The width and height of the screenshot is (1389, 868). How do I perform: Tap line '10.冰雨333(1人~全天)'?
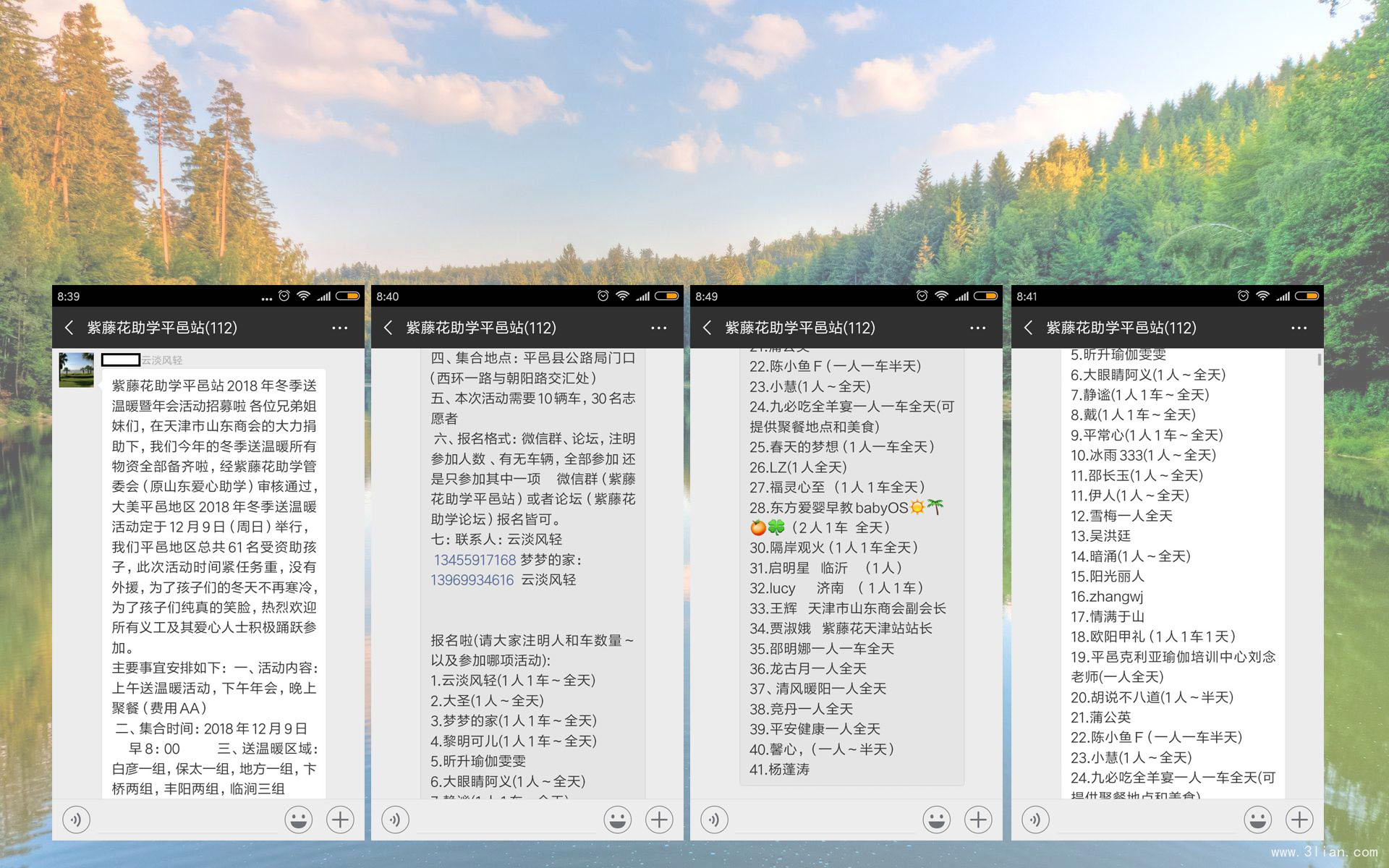click(1144, 456)
